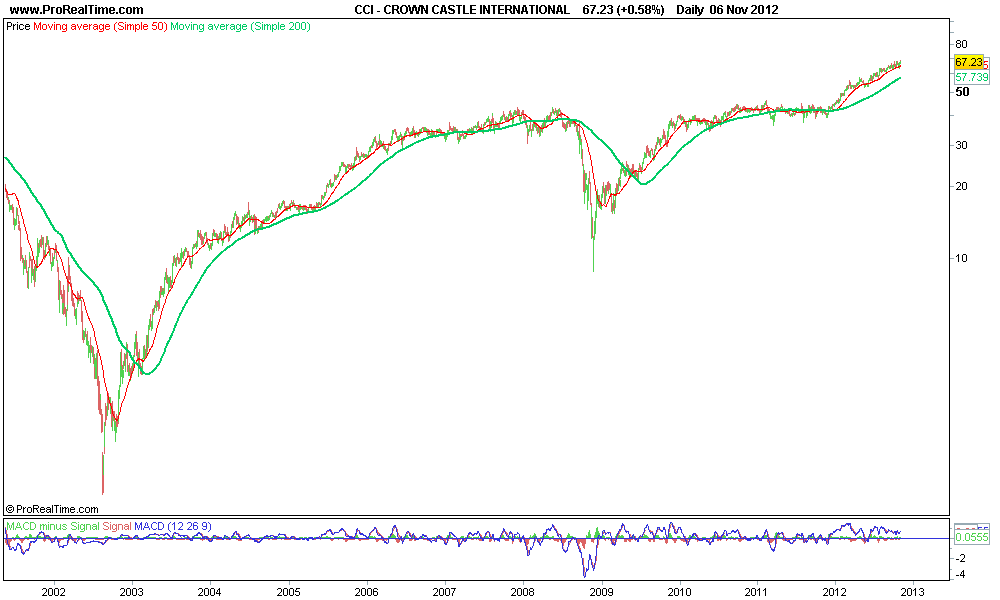Viewport: 1000px width, 600px height.
Task: Click the Moving average (Simple 200) legend
Action: coord(240,27)
